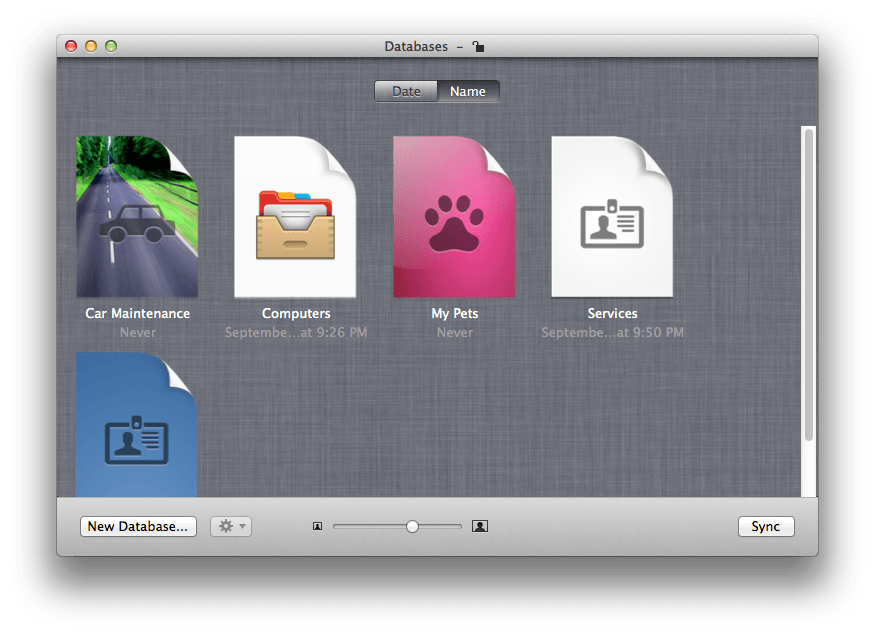Click 'Never' under Car Maintenance

(138, 333)
